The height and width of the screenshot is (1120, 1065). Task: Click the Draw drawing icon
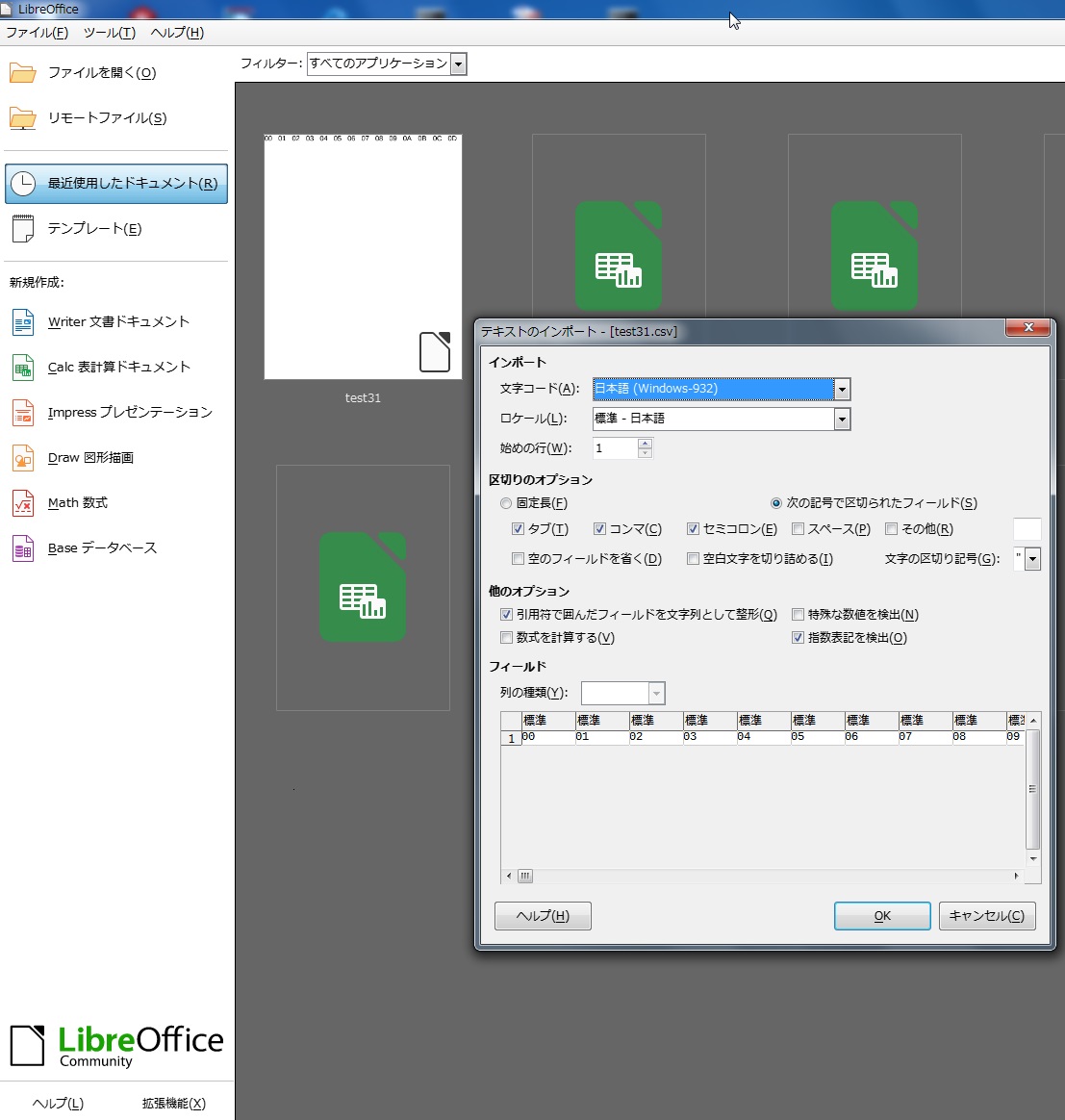click(x=23, y=458)
